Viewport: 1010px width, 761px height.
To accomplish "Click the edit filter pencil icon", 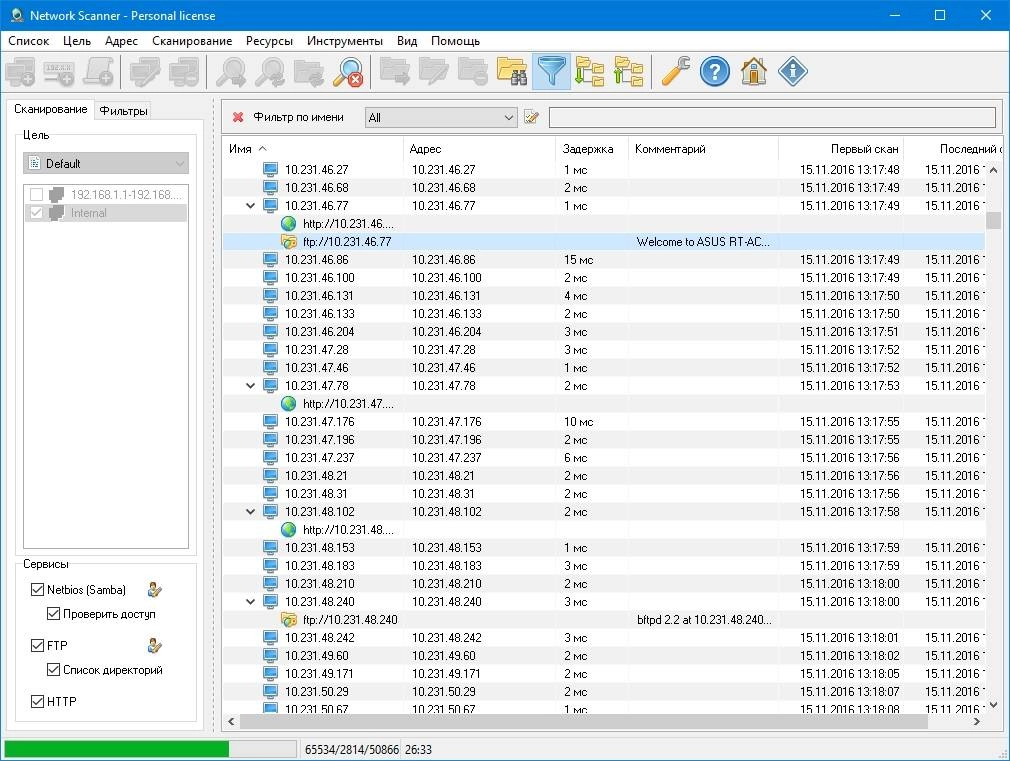I will pyautogui.click(x=531, y=117).
